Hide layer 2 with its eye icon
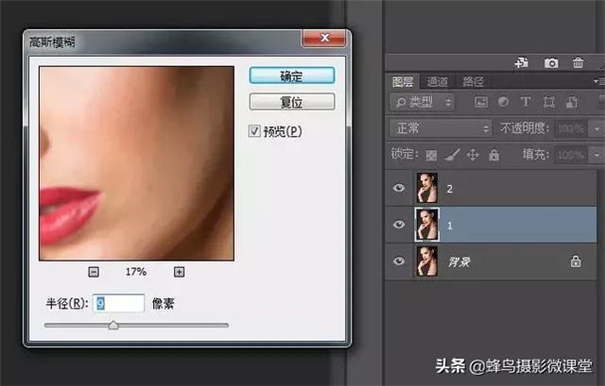605x386 pixels. 399,188
